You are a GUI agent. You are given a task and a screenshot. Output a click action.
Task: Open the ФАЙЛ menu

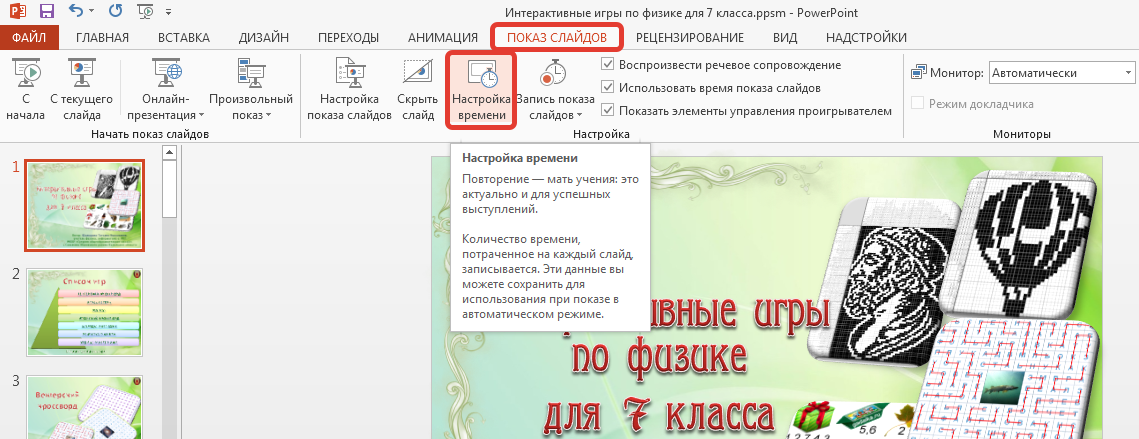coord(30,38)
